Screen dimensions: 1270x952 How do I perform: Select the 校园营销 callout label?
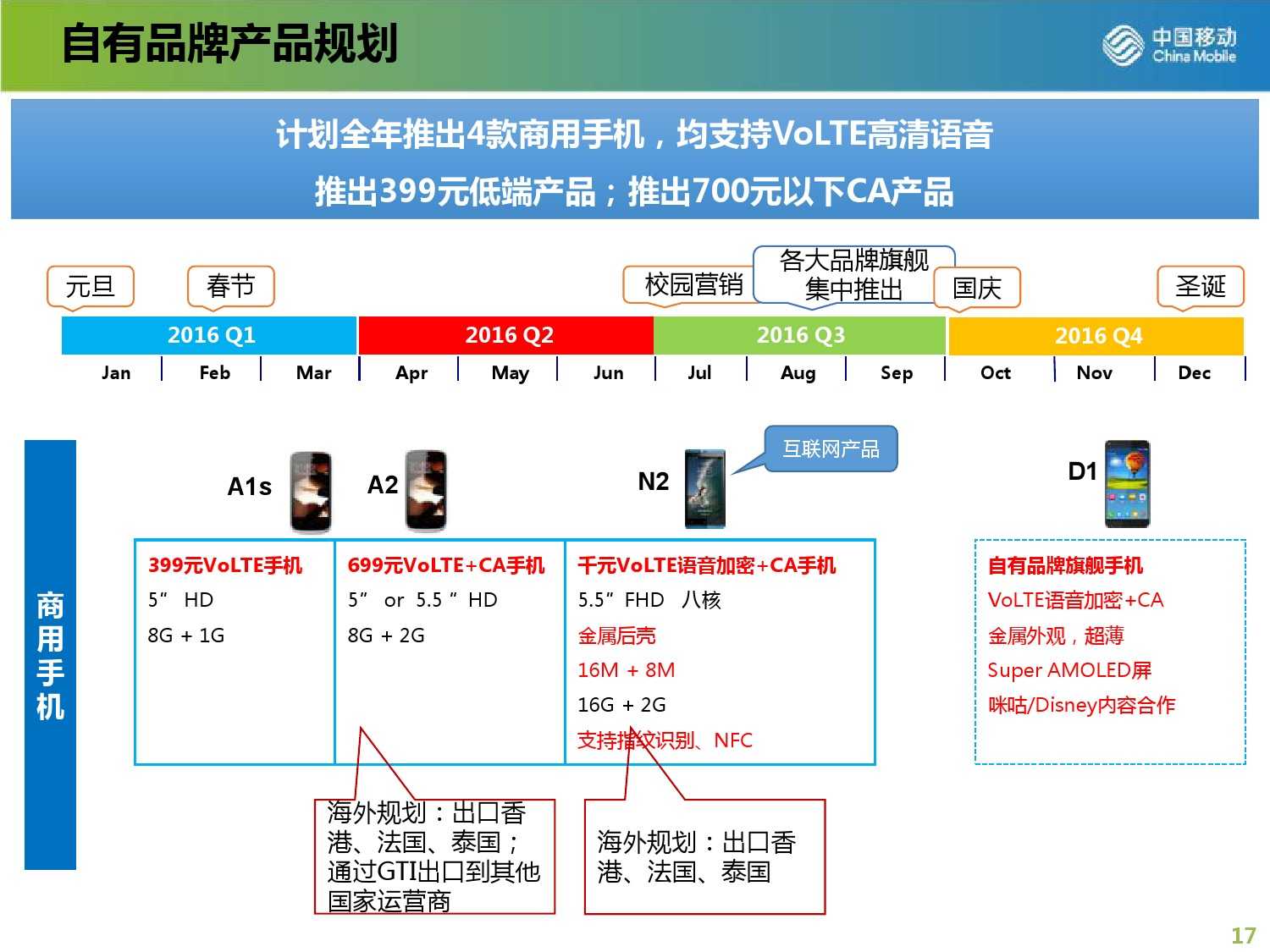[692, 285]
